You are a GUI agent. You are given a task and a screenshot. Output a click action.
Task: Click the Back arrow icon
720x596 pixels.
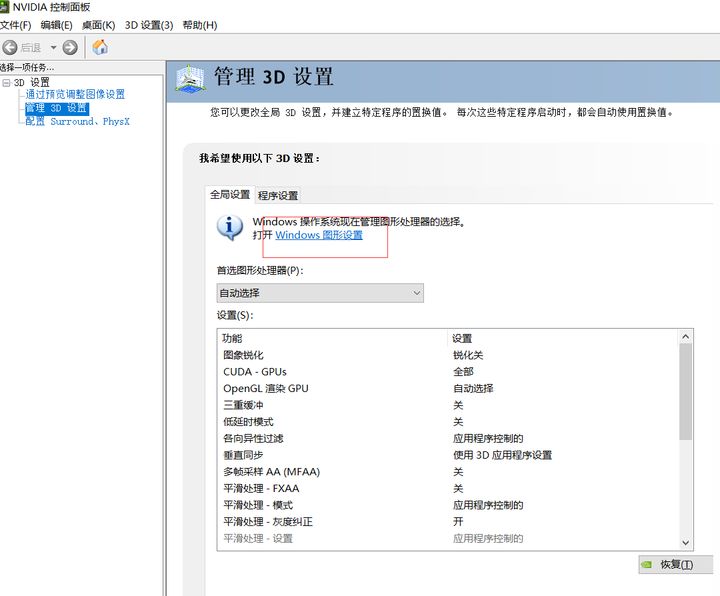tap(10, 47)
